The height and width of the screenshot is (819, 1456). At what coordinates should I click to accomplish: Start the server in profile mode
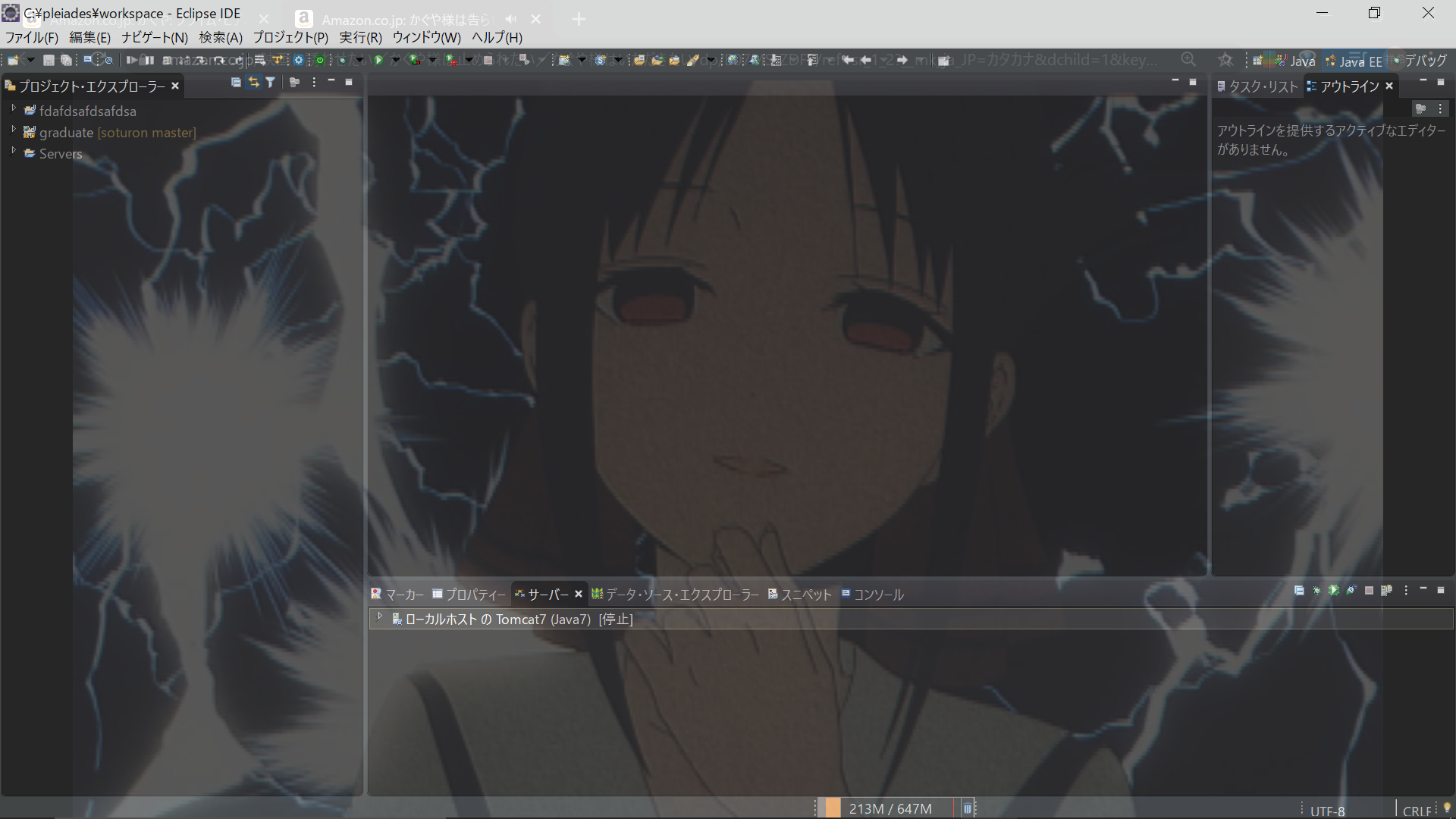pos(1351,591)
